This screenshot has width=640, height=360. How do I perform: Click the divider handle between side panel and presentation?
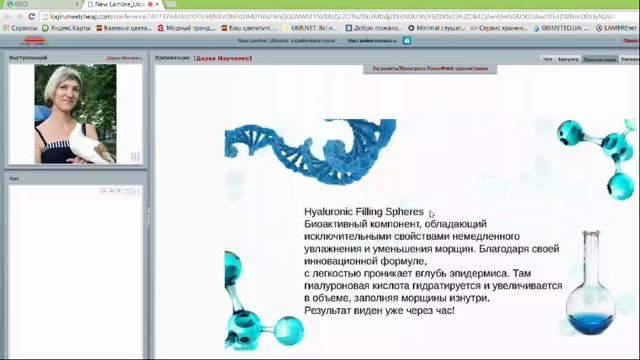(149, 218)
